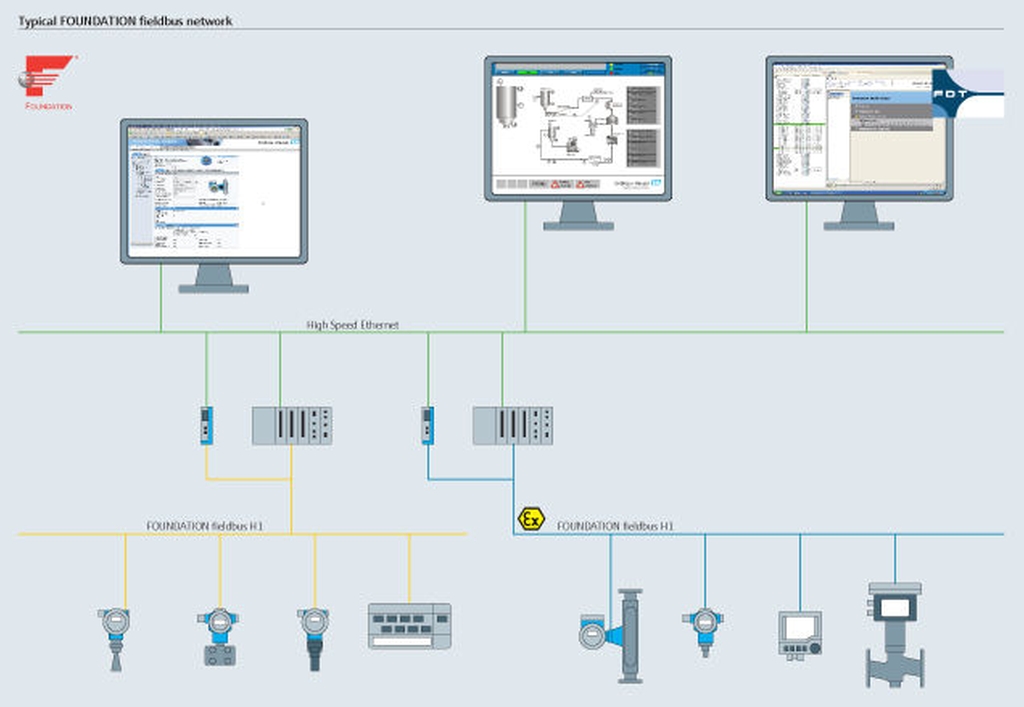Click the 'High Speed Ethernet' label
1024x707 pixels.
(353, 324)
